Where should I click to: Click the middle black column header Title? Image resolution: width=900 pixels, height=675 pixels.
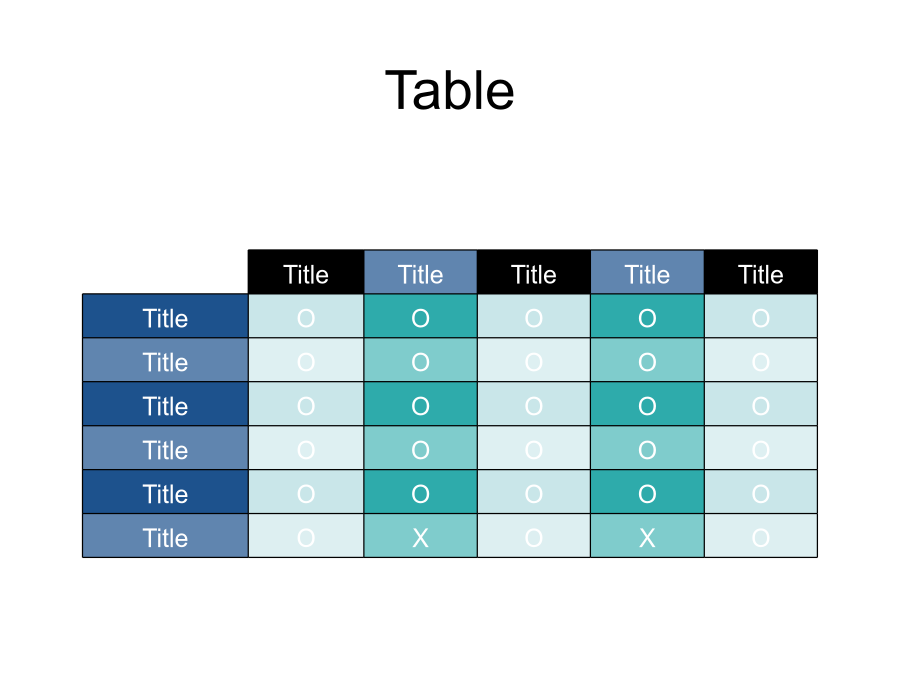click(x=534, y=273)
